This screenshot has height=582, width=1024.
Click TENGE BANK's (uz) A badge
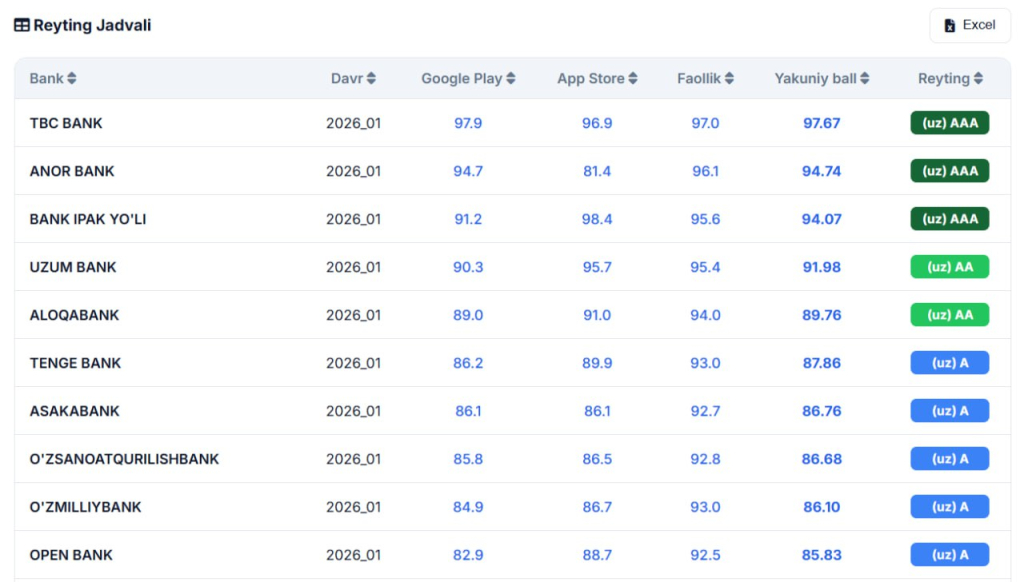tap(949, 363)
